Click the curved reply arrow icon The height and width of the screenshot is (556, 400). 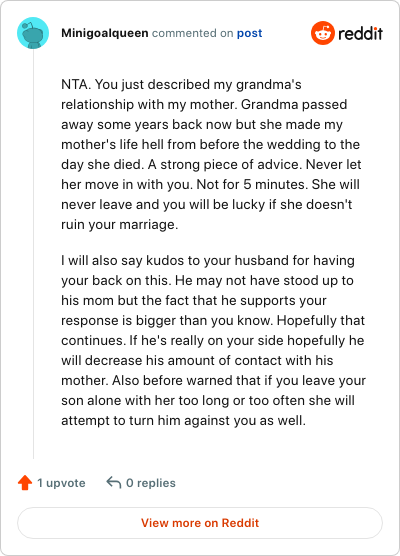[114, 483]
